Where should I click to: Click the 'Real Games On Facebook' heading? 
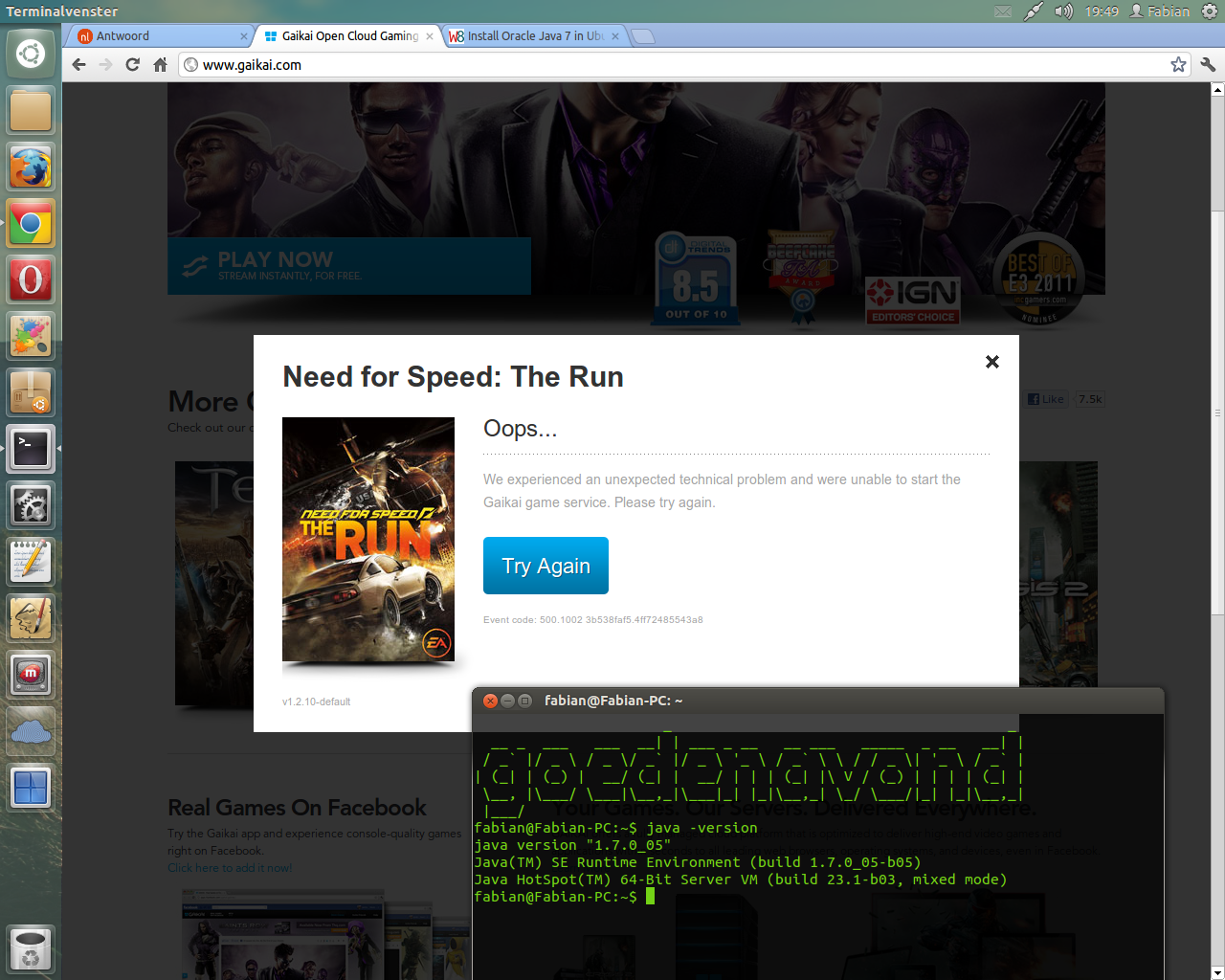(297, 808)
